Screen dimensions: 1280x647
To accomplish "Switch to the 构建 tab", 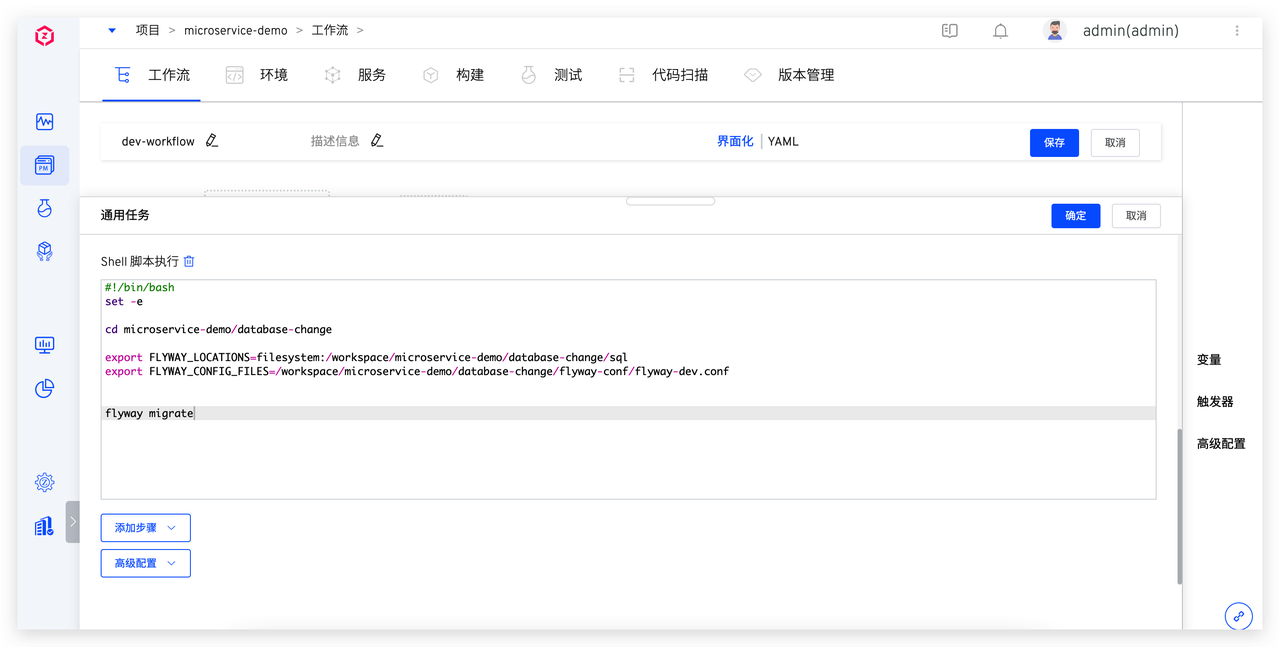I will click(x=453, y=75).
